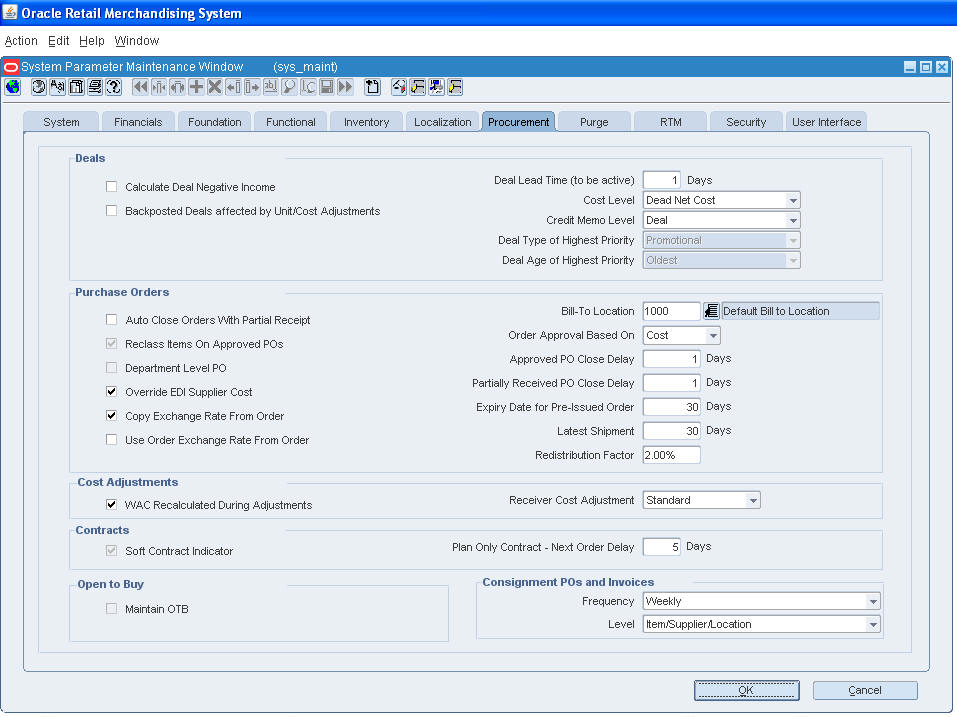The height and width of the screenshot is (717, 957).
Task: Open the Edit menu
Action: click(59, 41)
